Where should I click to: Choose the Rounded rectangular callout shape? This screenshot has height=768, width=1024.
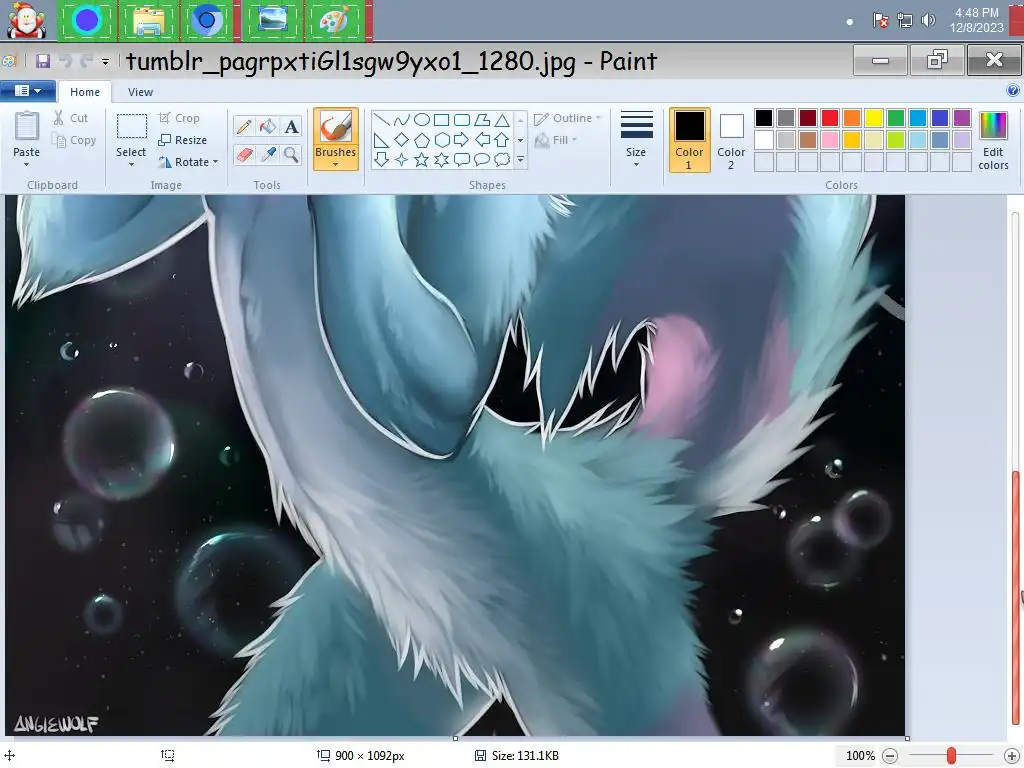(462, 159)
